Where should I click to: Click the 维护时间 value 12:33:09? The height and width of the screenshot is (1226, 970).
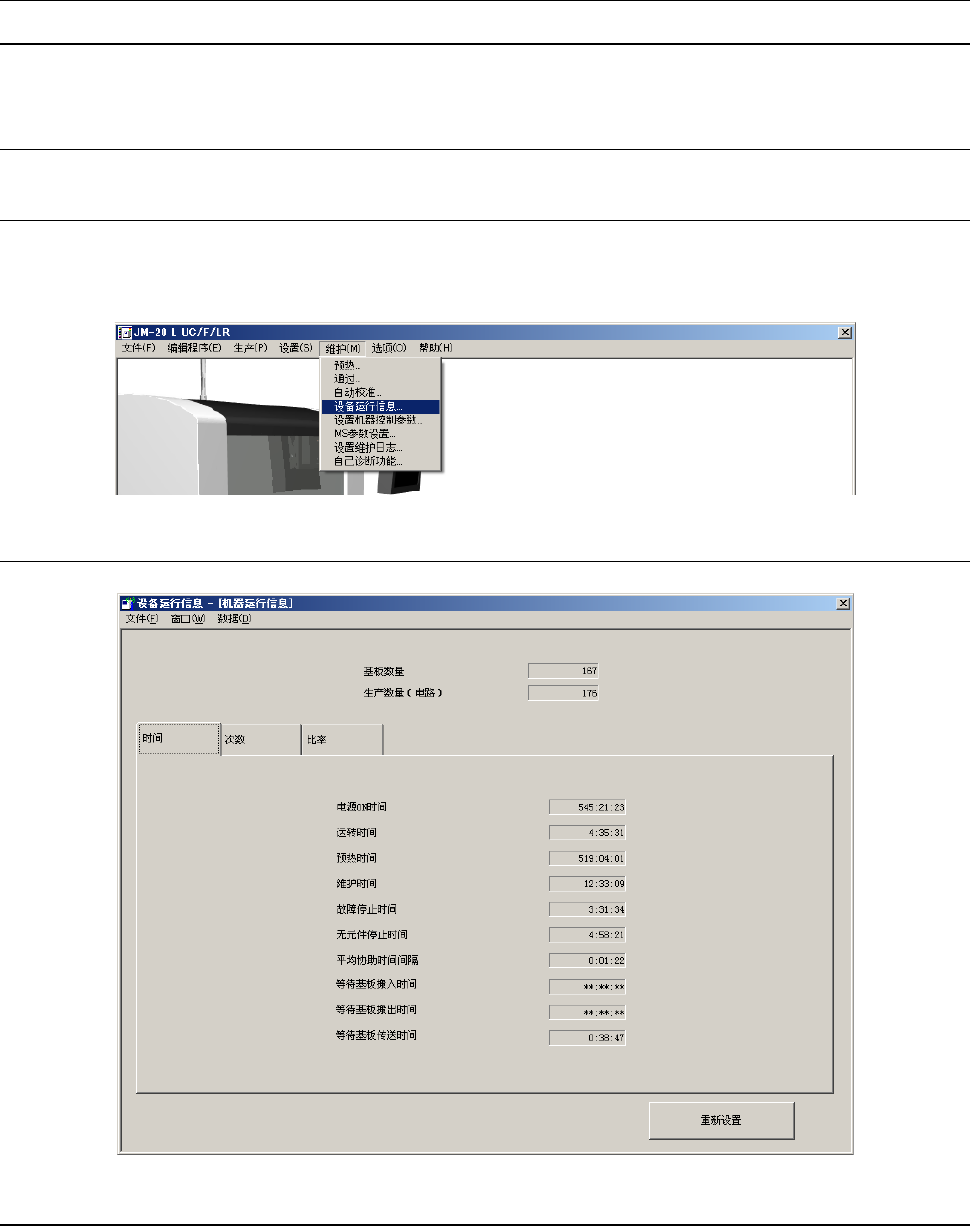587,884
